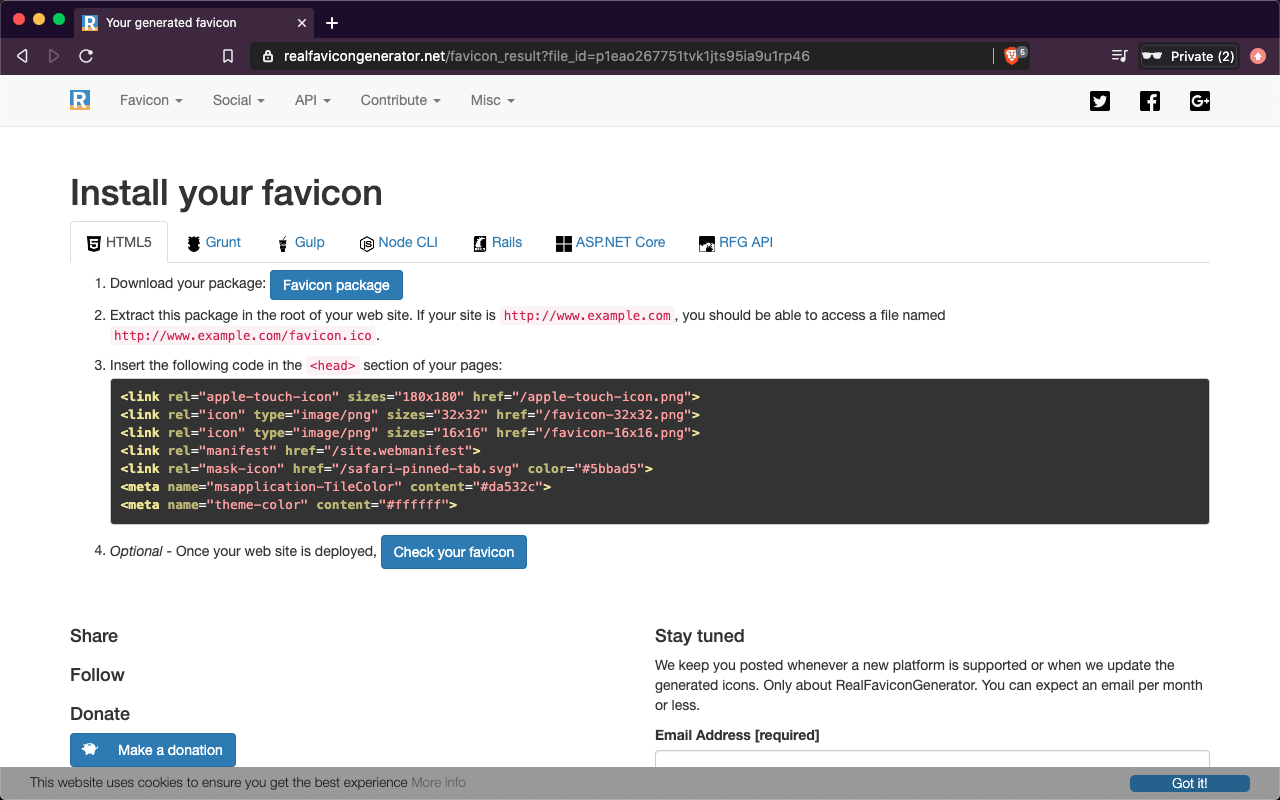Click the http://www.example.com code snippet

tap(587, 315)
